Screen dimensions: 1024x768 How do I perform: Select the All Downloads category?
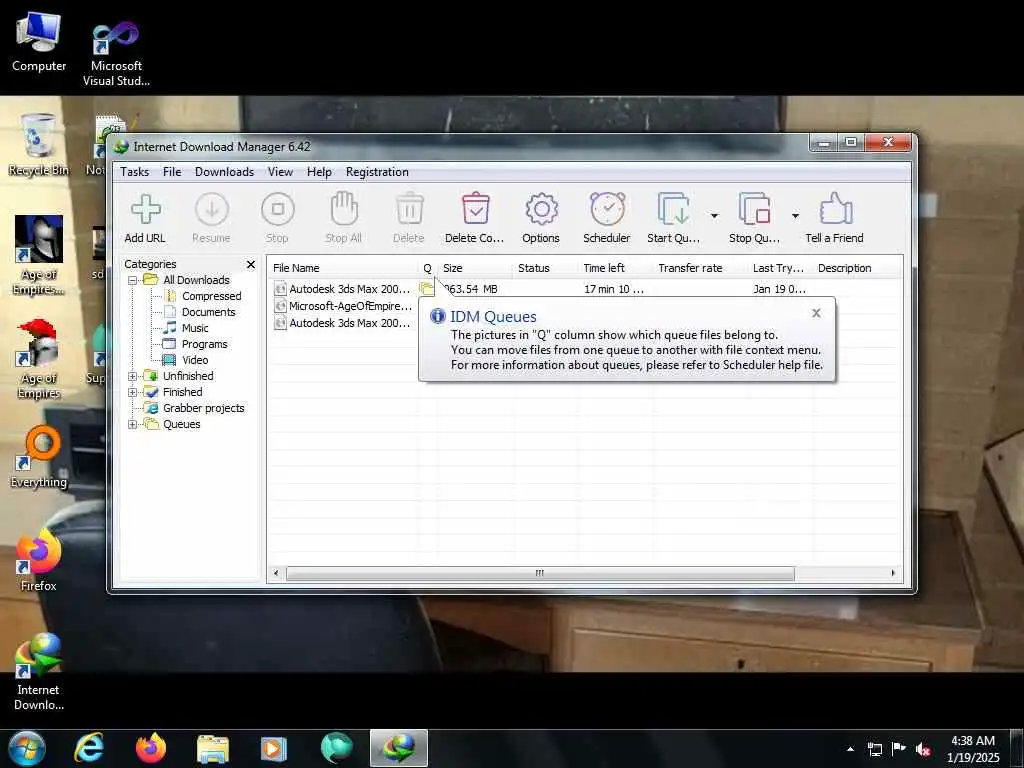(196, 280)
